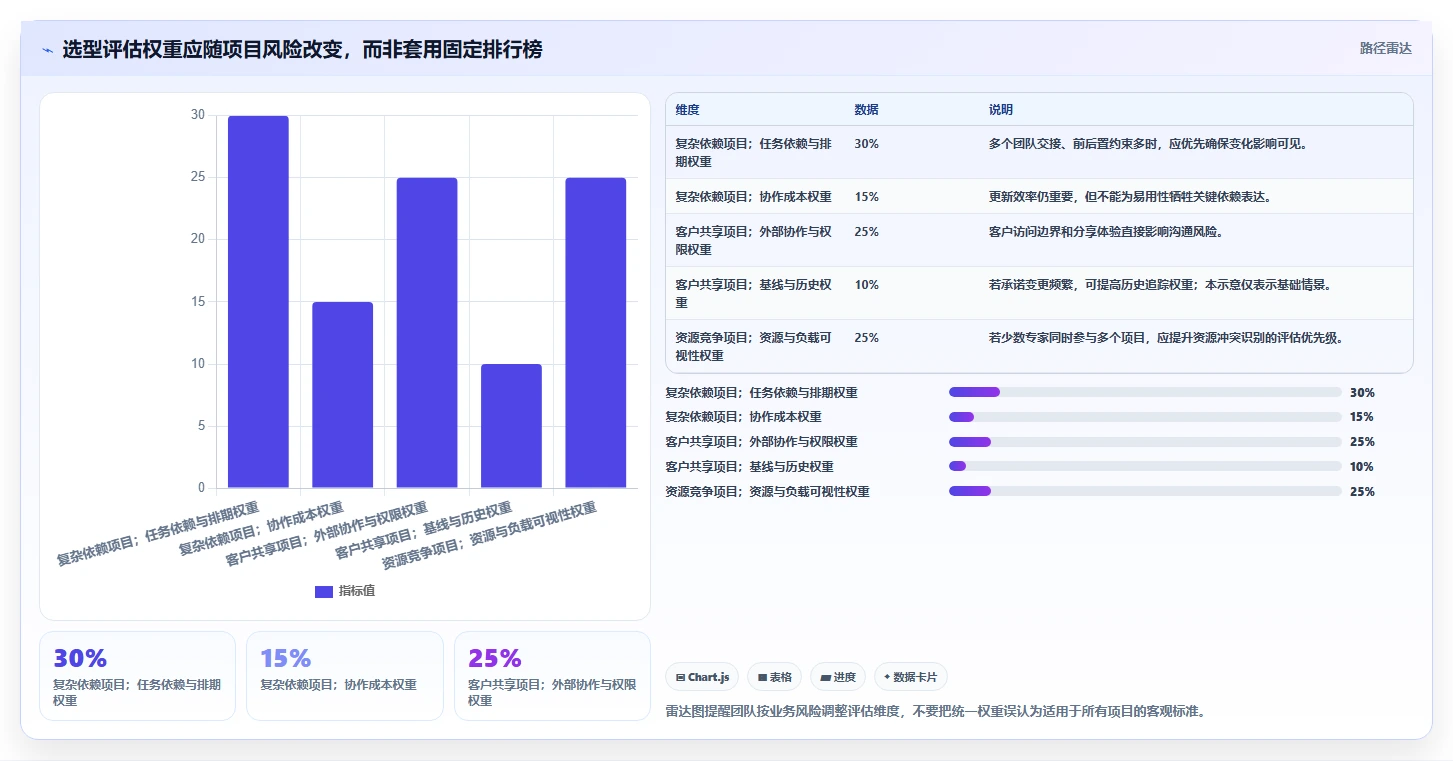The image size is (1453, 761).
Task: Select the 说明 column header
Action: [1001, 110]
